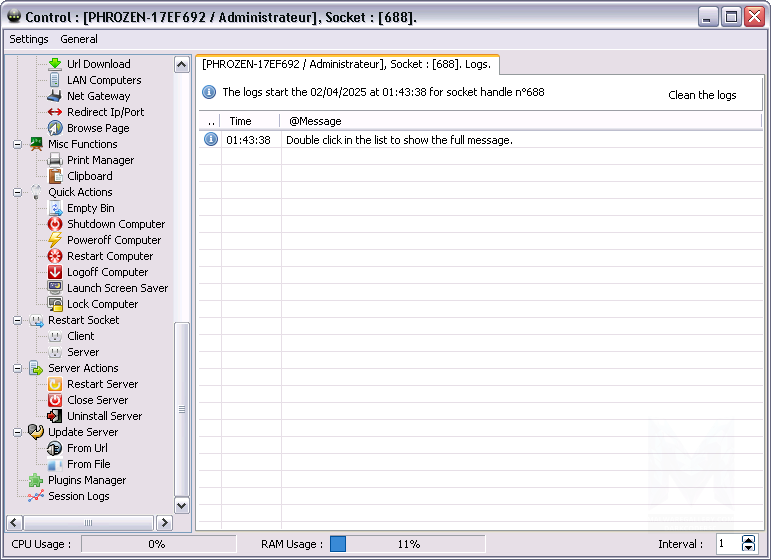
Task: Click the Uninstall Server icon
Action: pos(55,416)
